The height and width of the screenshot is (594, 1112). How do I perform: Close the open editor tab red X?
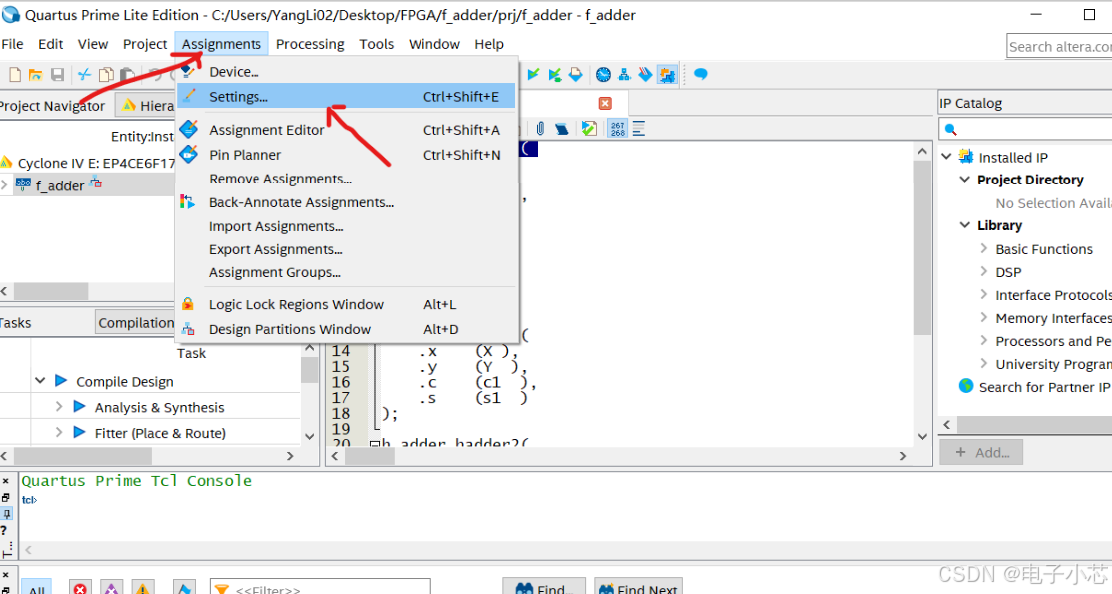[x=605, y=103]
